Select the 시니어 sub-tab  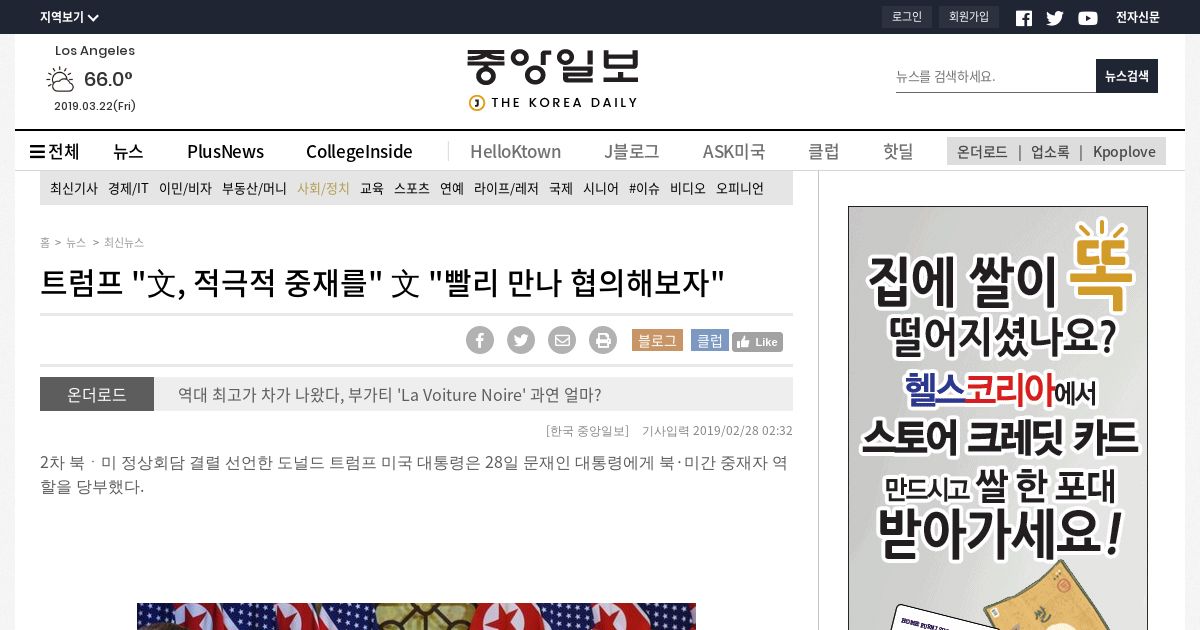point(601,188)
